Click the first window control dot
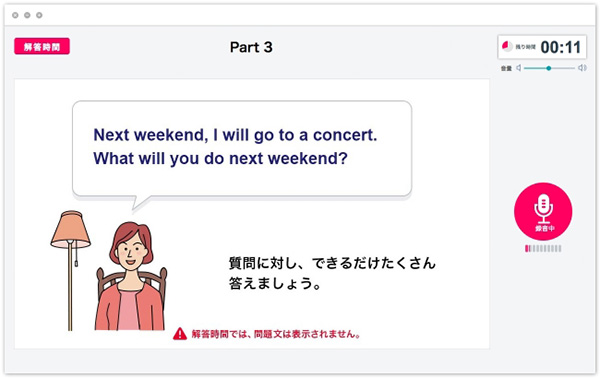The image size is (600, 378). coord(15,15)
